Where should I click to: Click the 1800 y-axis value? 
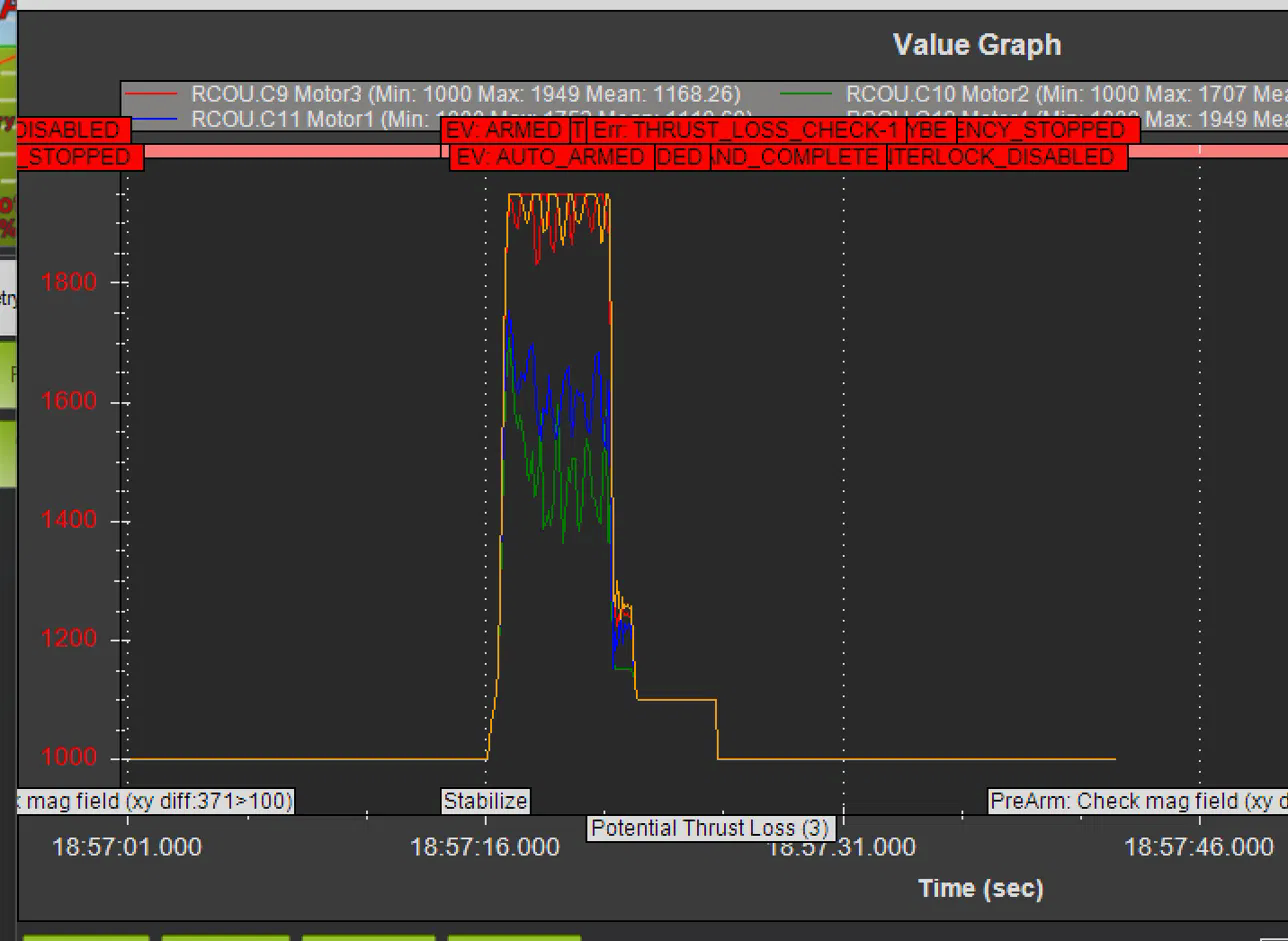tap(70, 282)
